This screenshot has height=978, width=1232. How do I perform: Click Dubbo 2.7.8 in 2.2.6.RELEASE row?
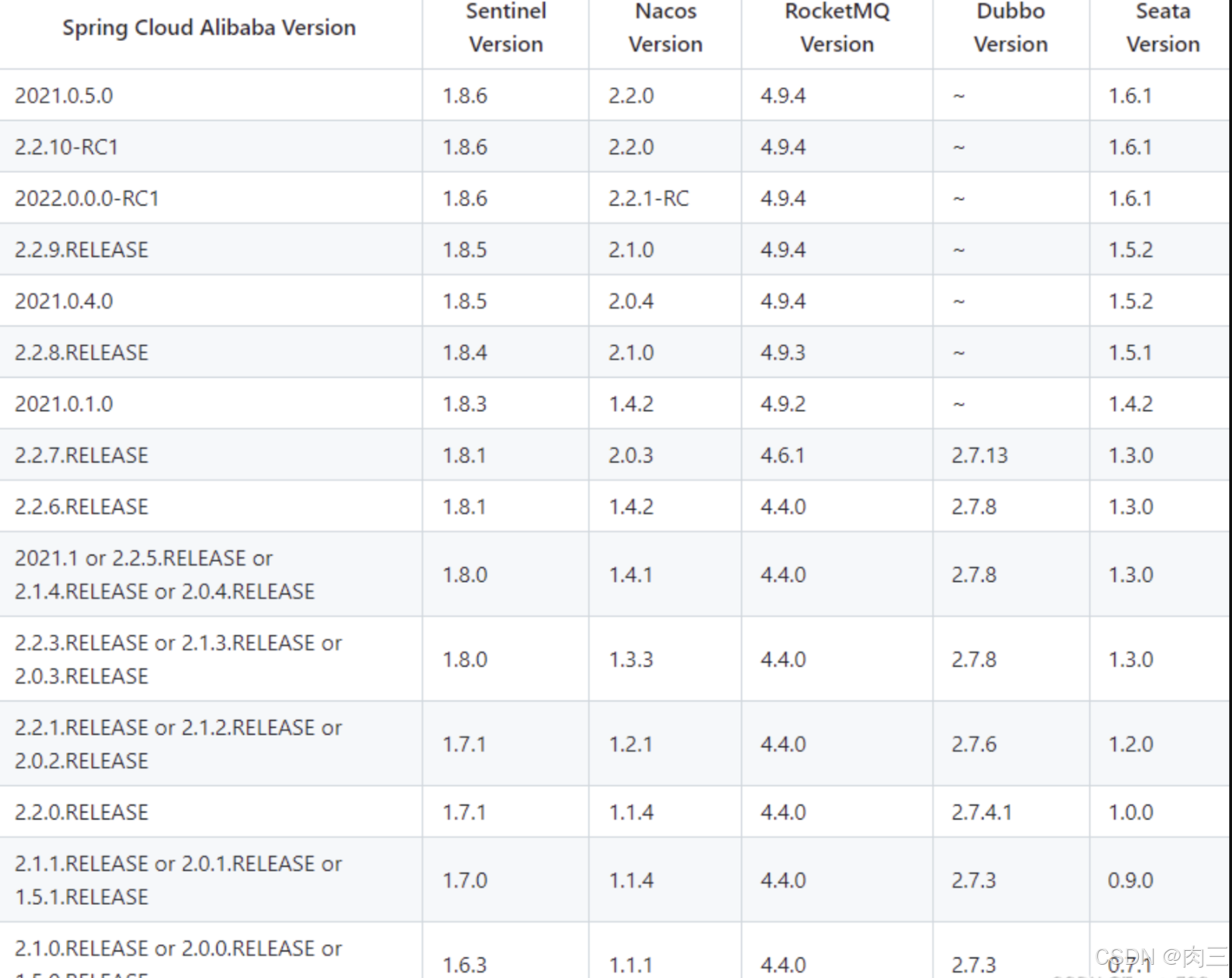coord(974,506)
